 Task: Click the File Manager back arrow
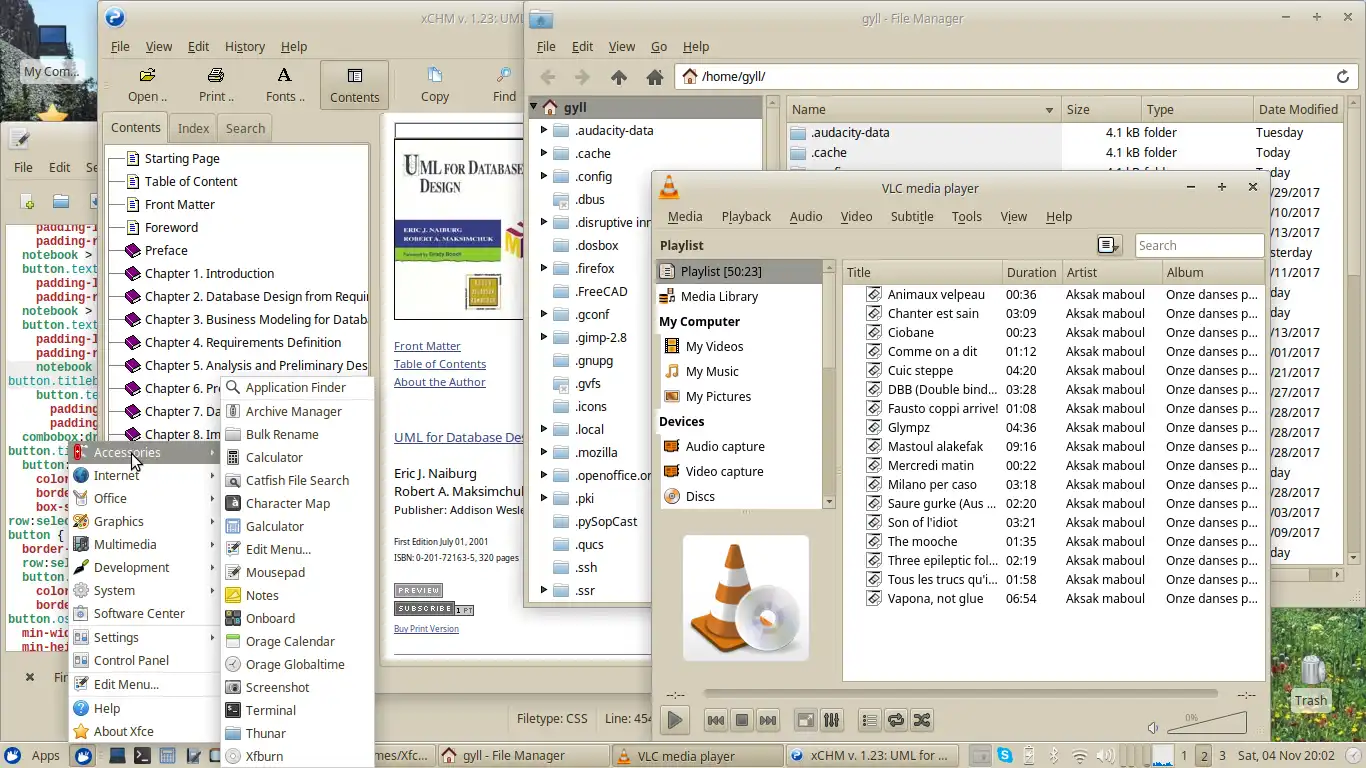547,77
